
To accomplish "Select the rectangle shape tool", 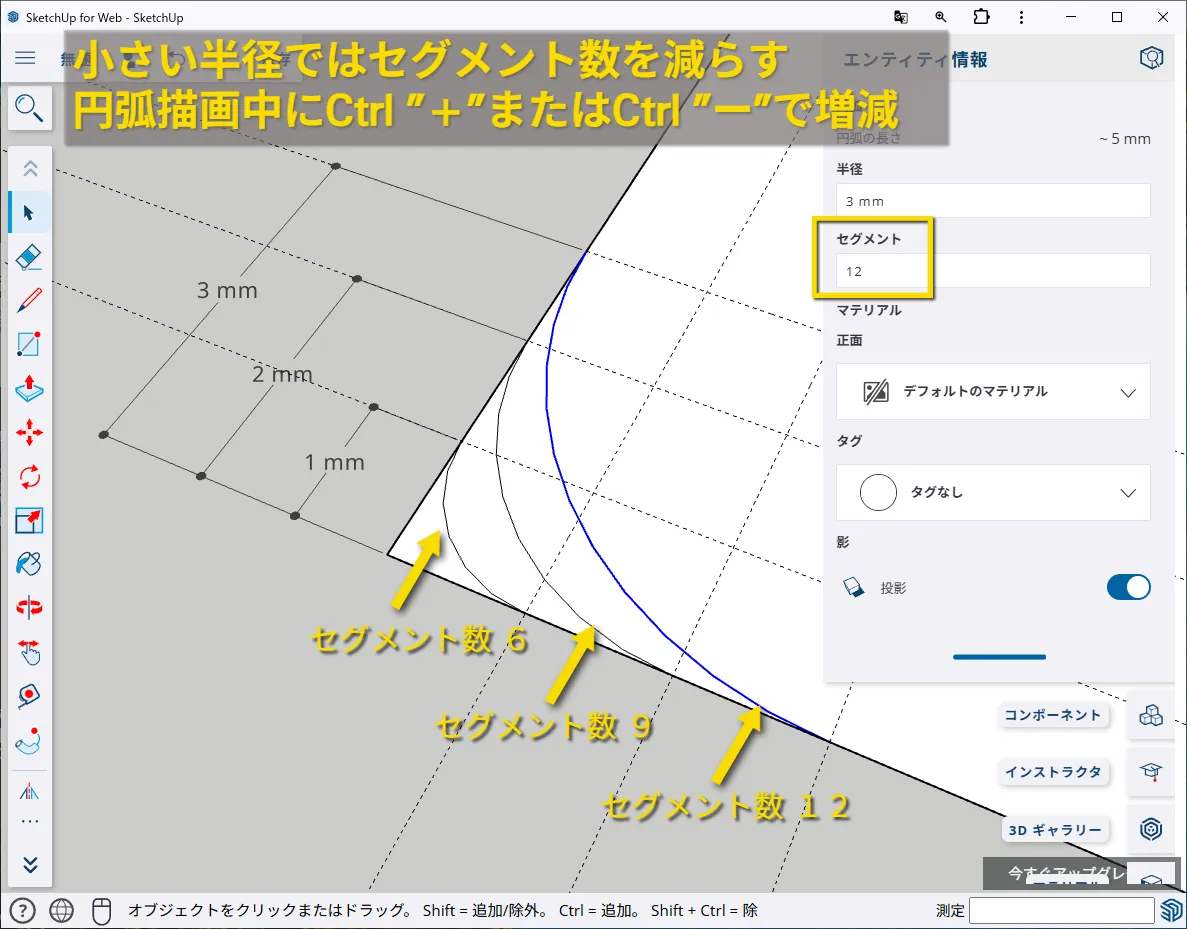I will [x=29, y=344].
